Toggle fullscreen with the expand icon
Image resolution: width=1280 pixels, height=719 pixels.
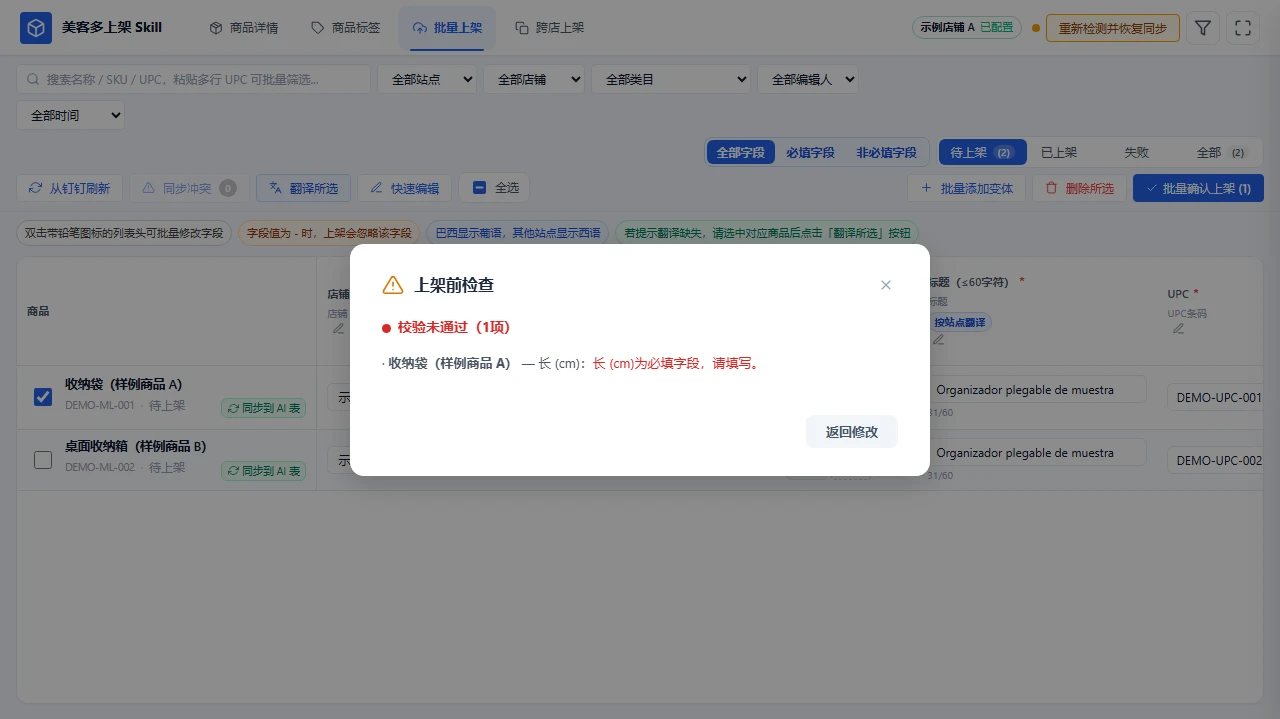1243,28
